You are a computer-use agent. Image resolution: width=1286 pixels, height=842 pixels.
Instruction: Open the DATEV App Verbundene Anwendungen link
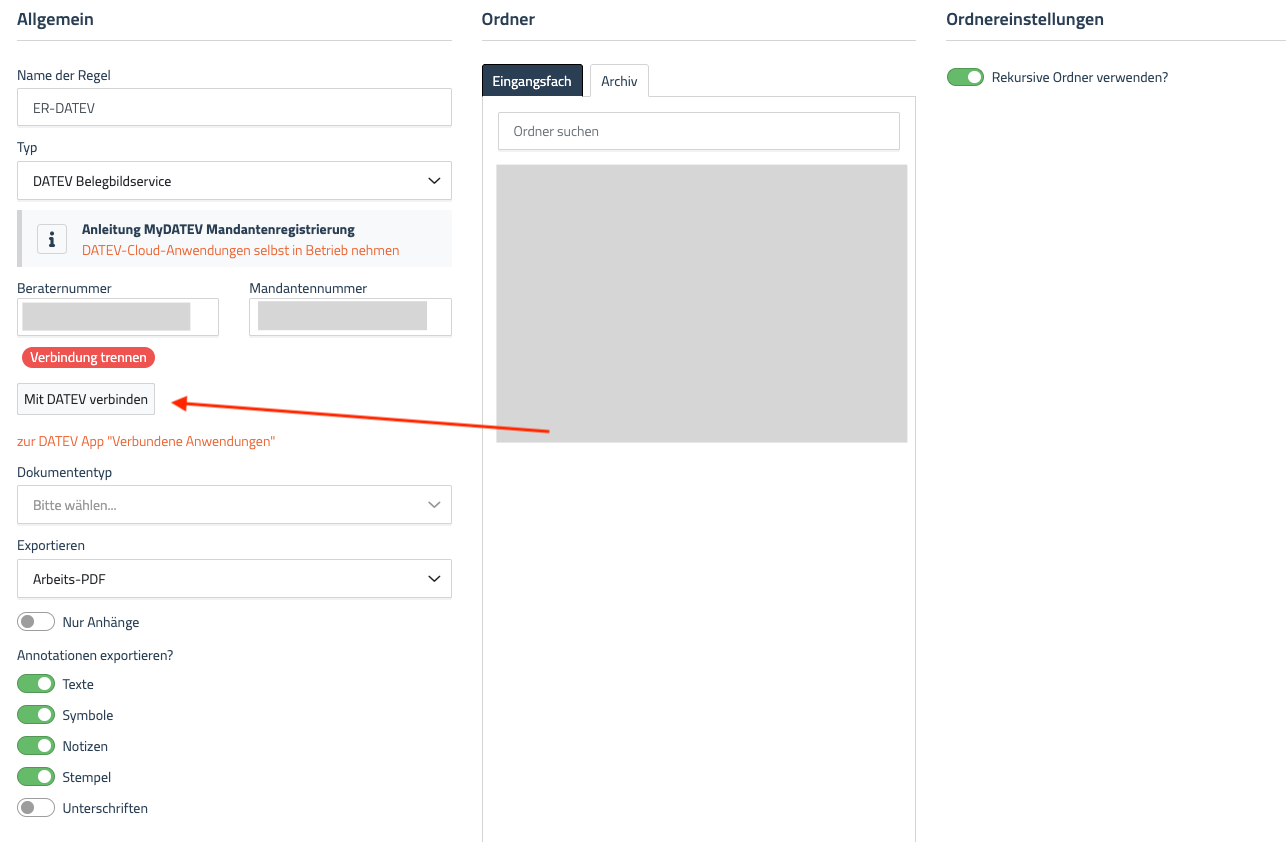tap(146, 441)
